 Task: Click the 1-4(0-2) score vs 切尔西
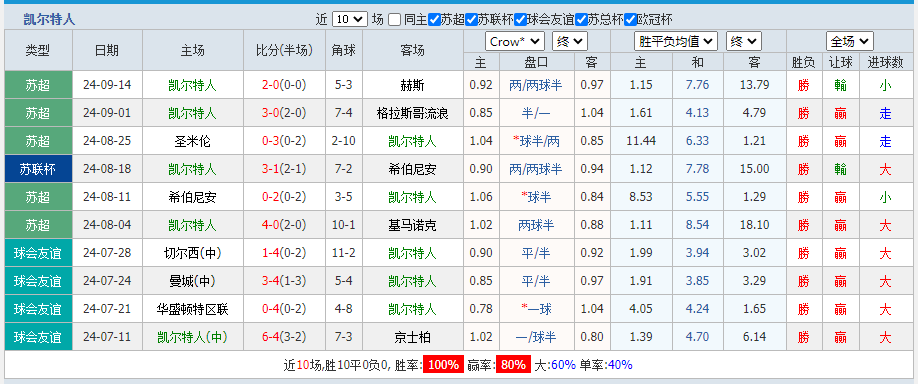point(285,253)
